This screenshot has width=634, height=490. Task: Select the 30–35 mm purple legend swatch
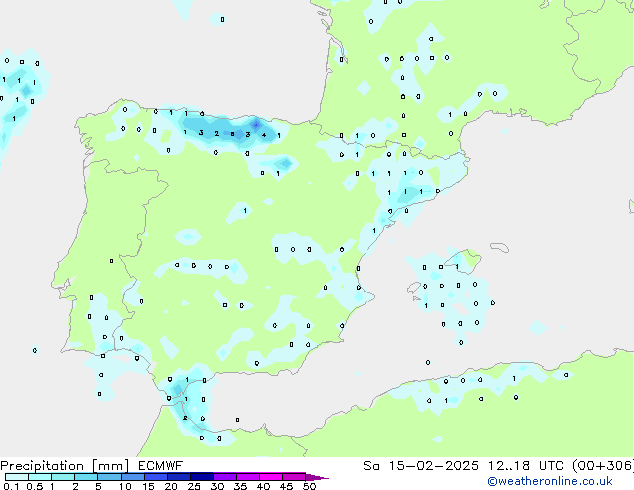[x=225, y=477]
